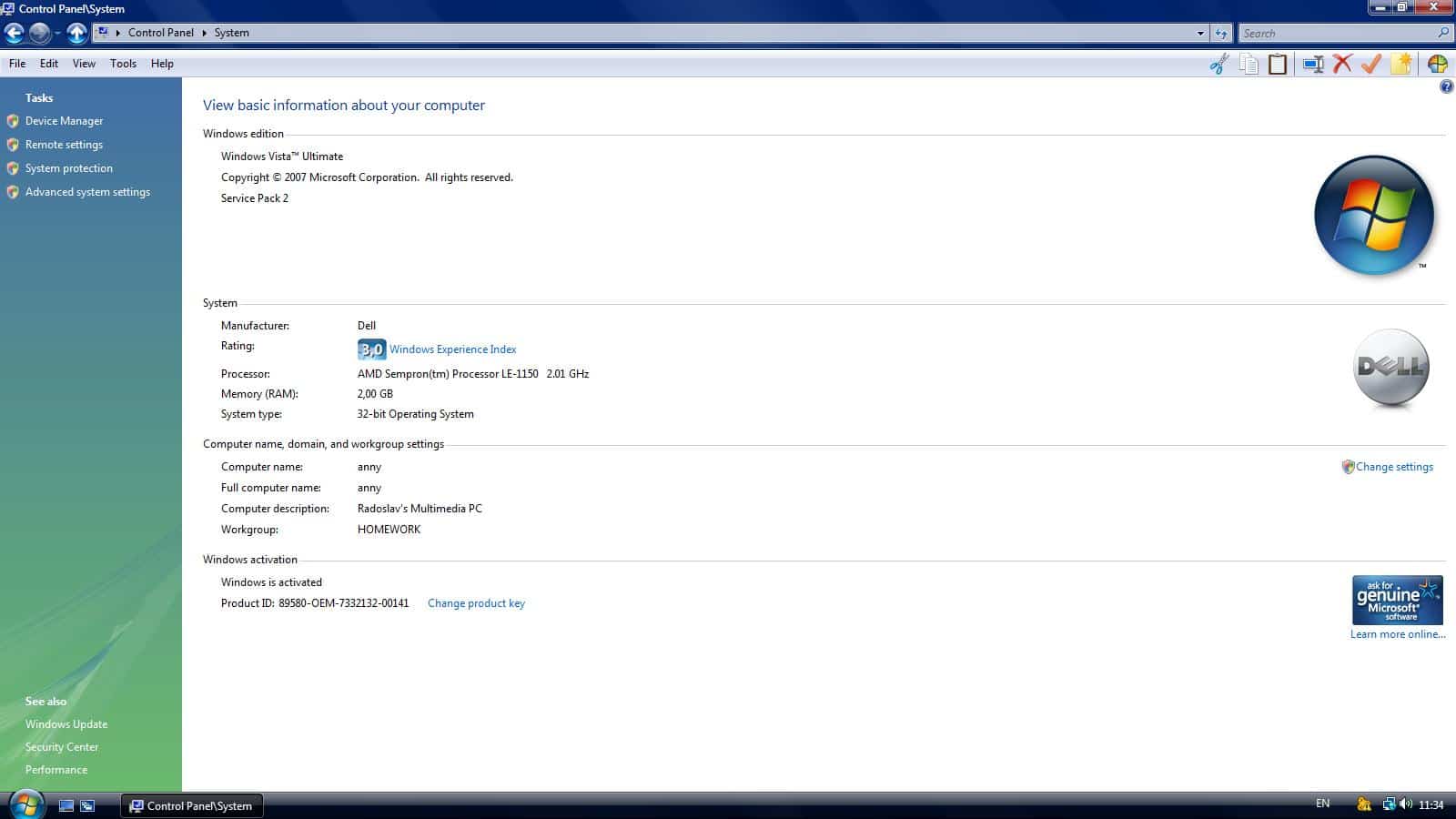The width and height of the screenshot is (1456, 819).
Task: Click the '32-bit Operating System' text
Action: tap(415, 414)
